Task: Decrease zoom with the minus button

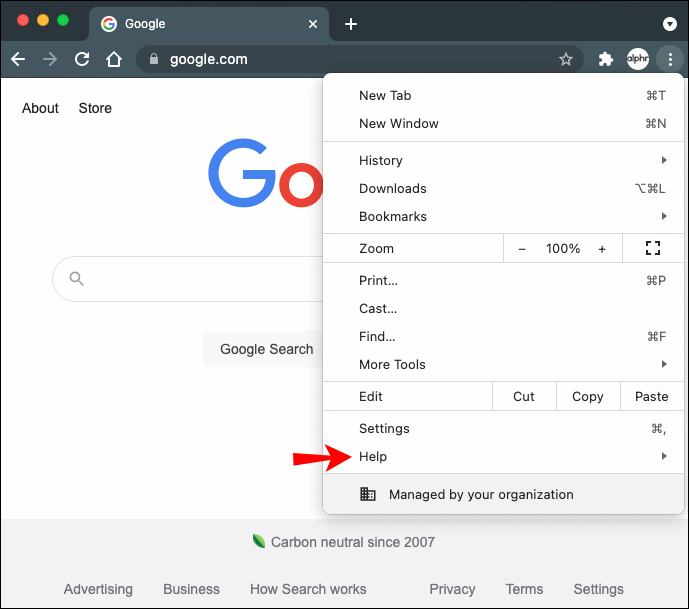Action: coord(522,249)
